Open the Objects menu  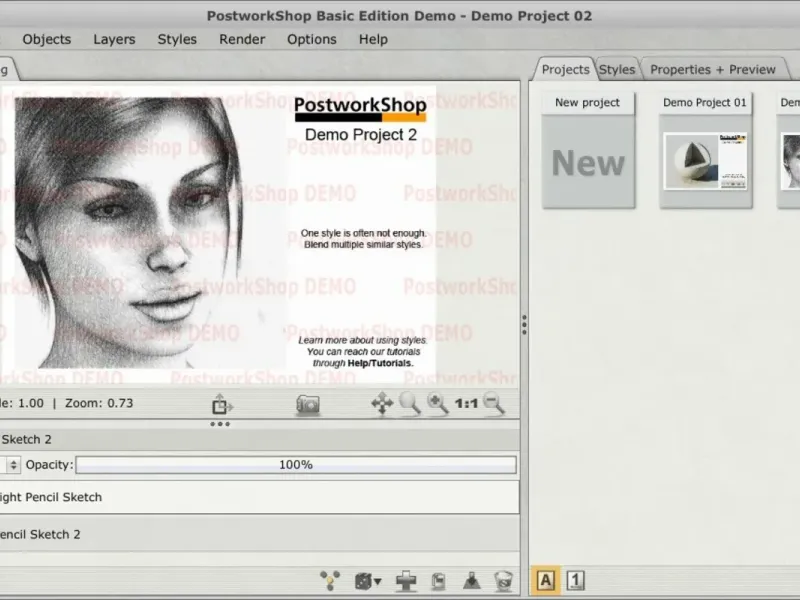pyautogui.click(x=46, y=39)
